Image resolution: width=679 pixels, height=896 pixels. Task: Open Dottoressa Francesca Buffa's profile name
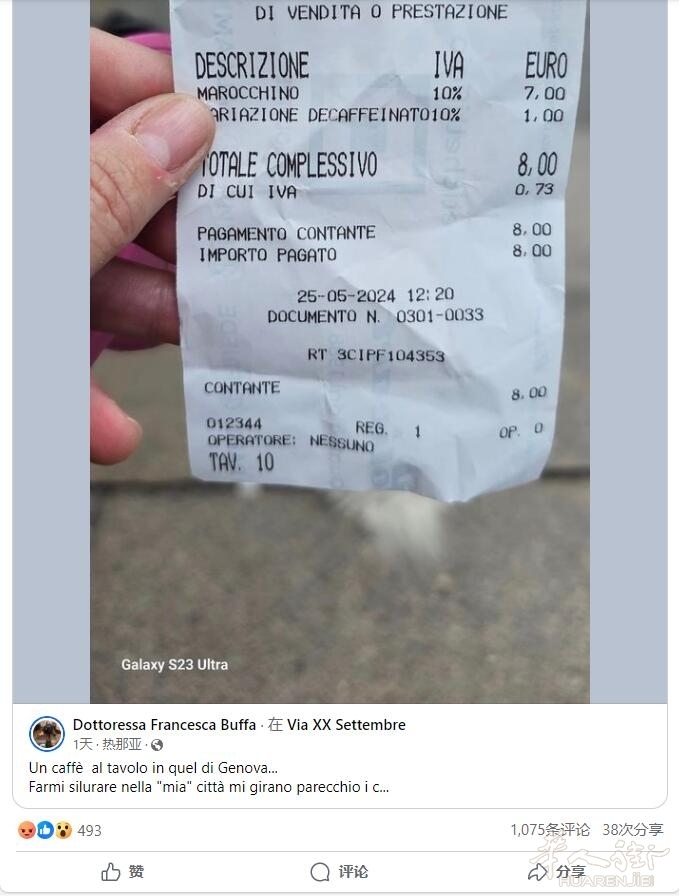coord(164,725)
